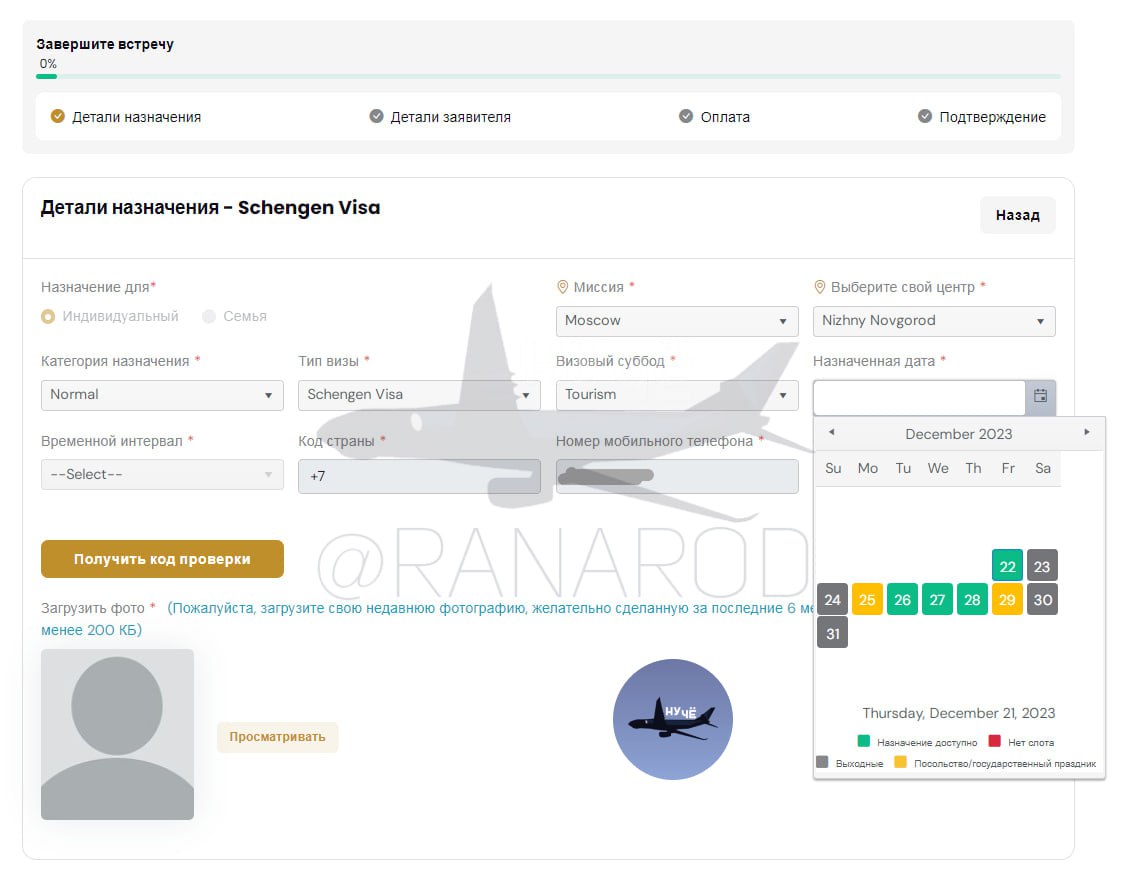Open the Tourism visa subtype dropdown
The width and height of the screenshot is (1126, 876).
[x=677, y=395]
